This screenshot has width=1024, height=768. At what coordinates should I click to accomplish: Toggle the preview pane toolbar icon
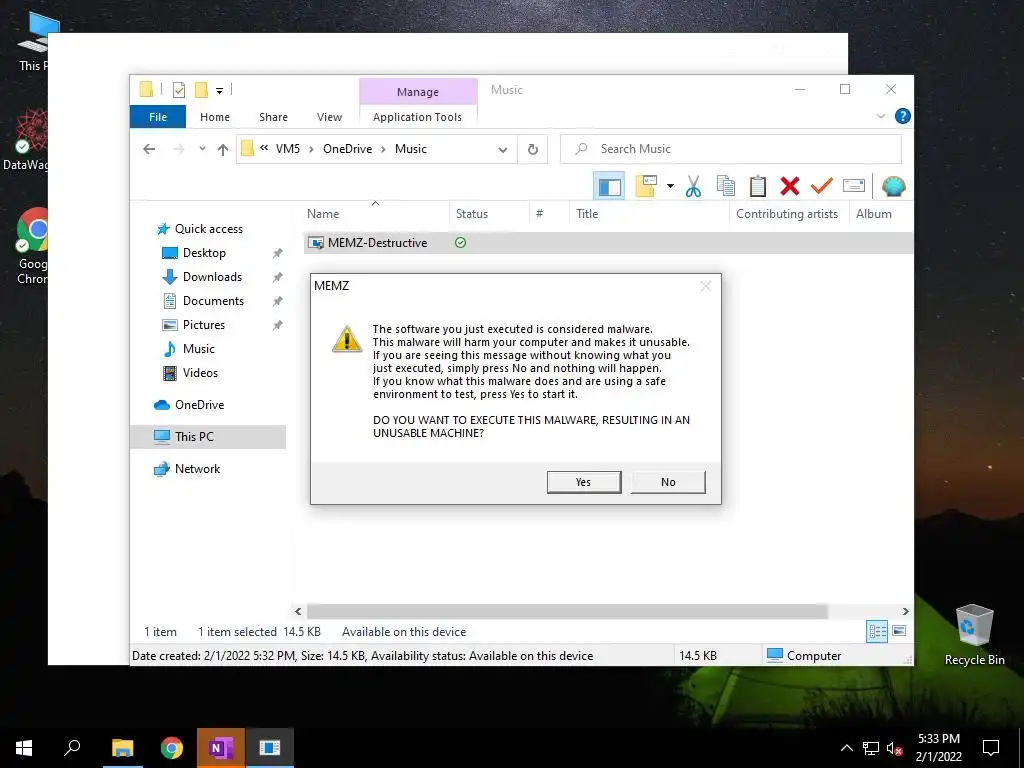pyautogui.click(x=609, y=187)
